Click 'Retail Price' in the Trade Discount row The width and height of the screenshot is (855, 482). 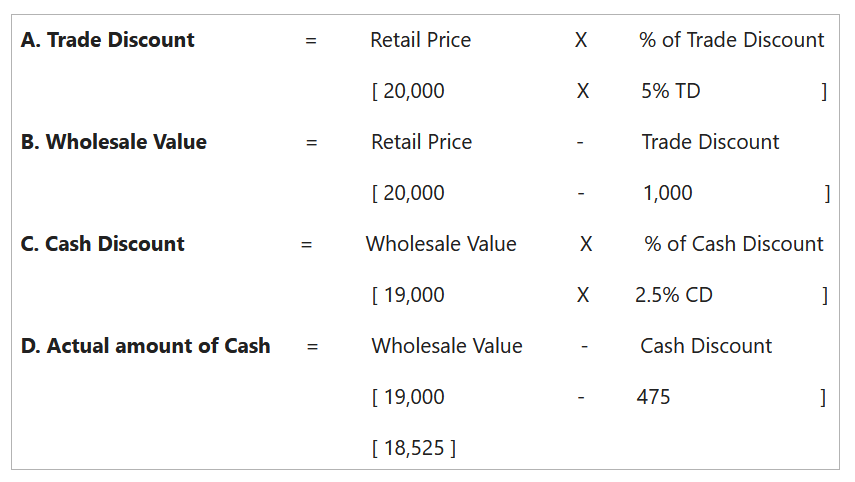(x=420, y=40)
